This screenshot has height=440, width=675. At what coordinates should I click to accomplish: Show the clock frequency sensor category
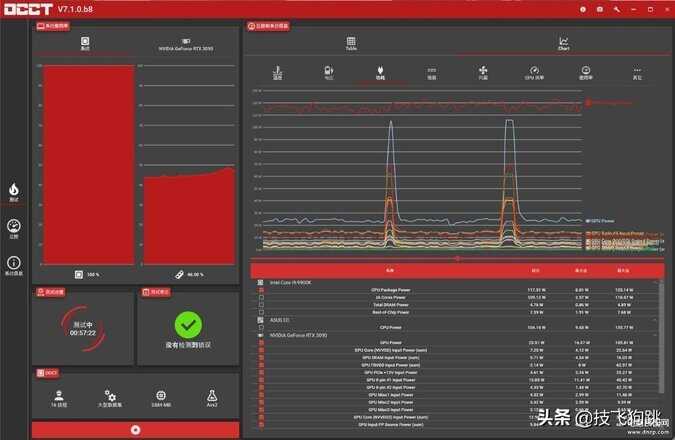click(432, 72)
